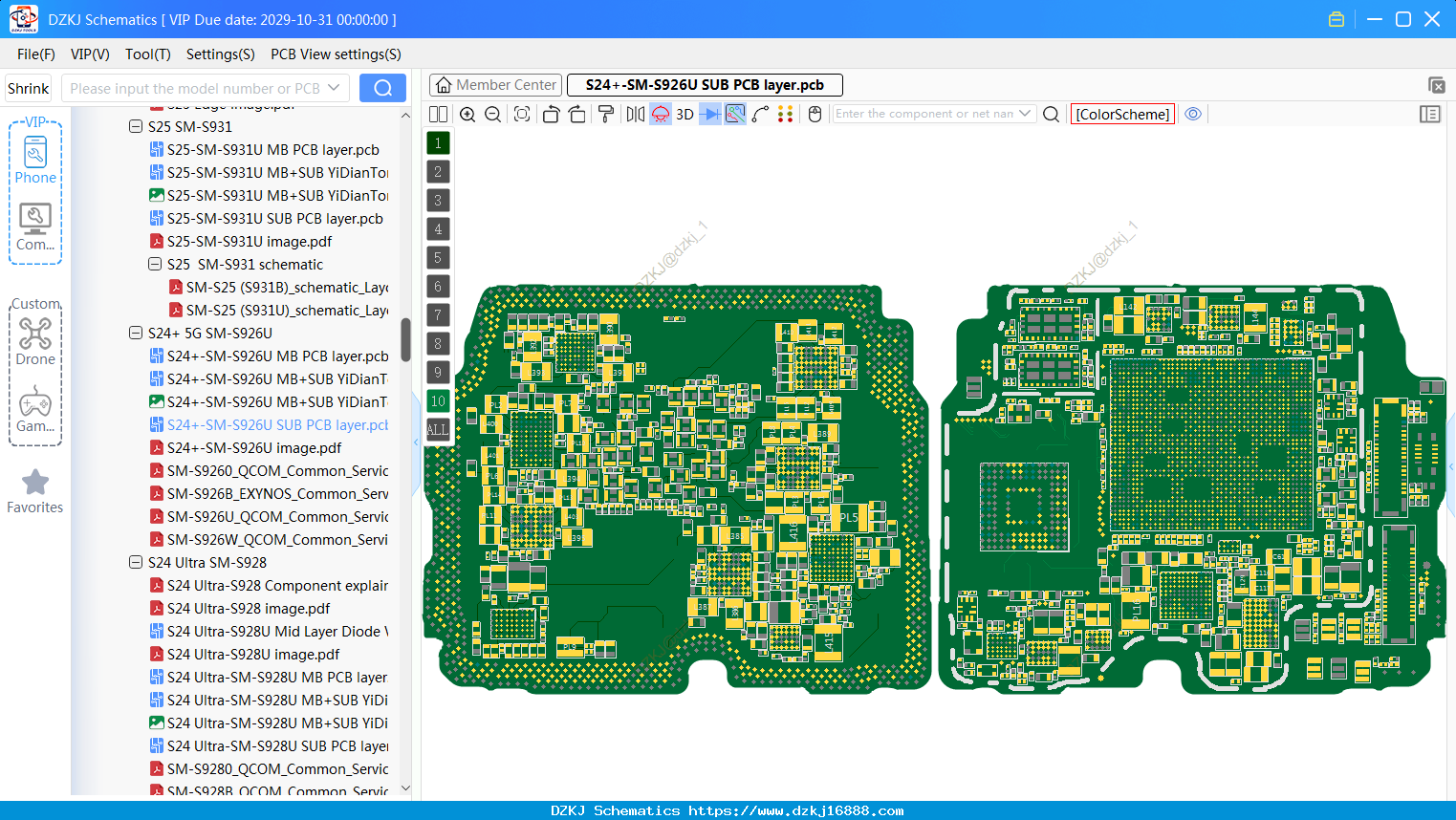
Task: Select PCB layer 10
Action: click(x=438, y=400)
